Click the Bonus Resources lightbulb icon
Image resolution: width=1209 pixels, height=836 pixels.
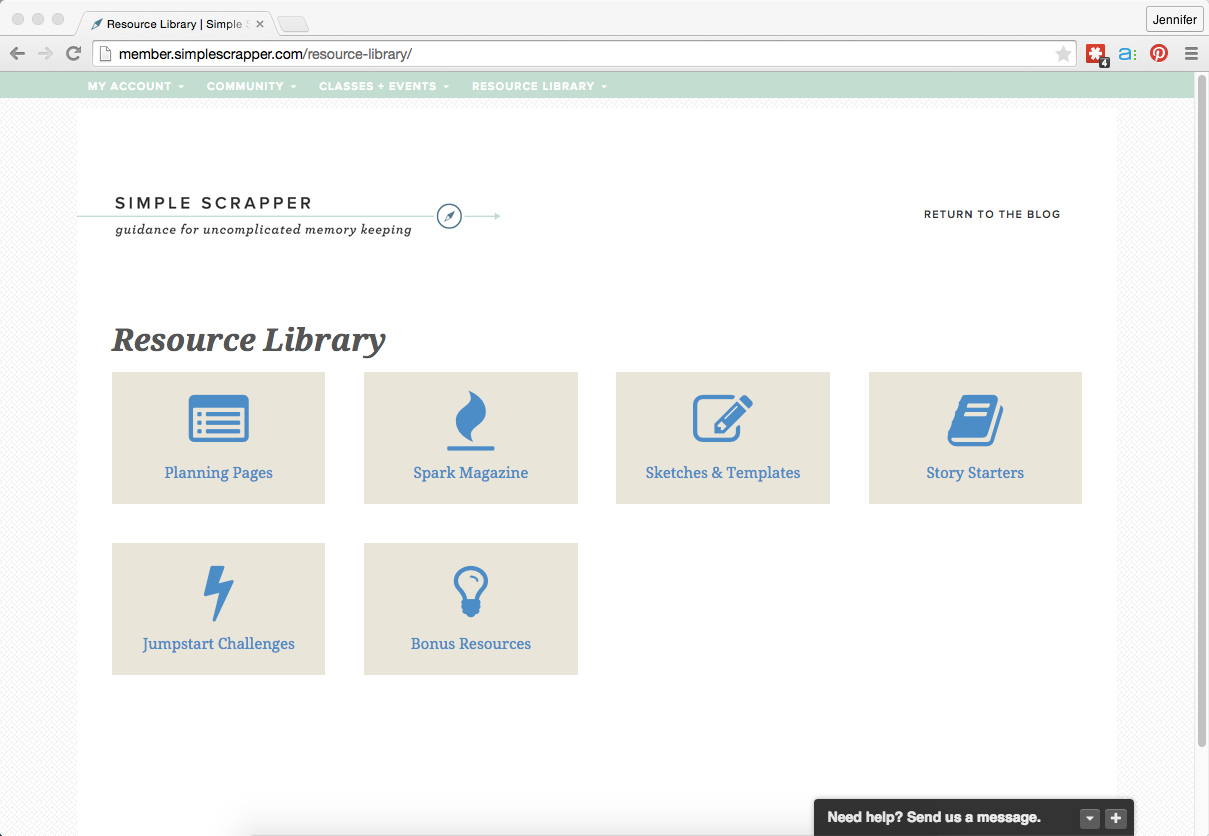(470, 591)
